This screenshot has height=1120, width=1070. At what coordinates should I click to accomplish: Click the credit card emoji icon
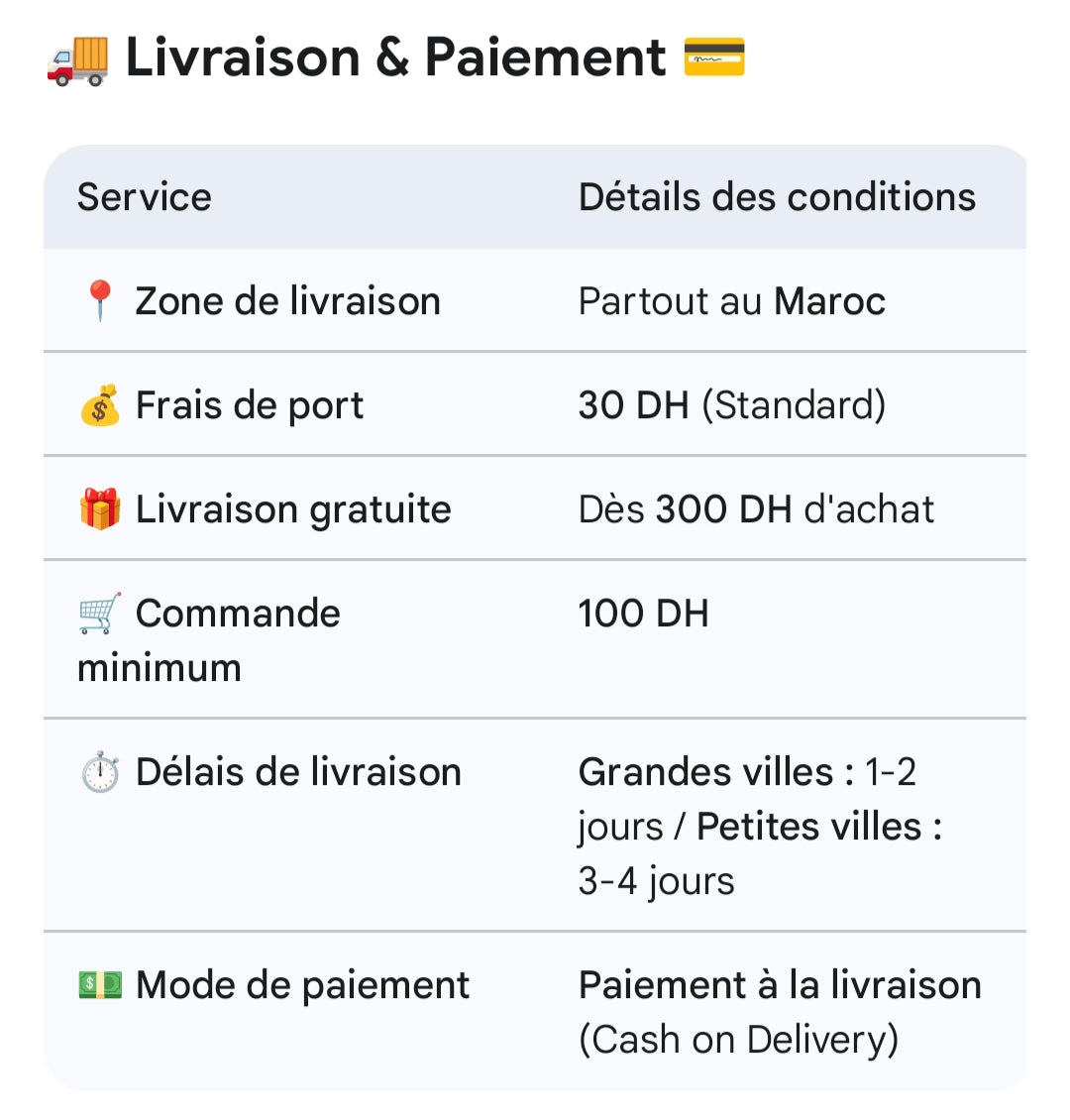tap(713, 57)
